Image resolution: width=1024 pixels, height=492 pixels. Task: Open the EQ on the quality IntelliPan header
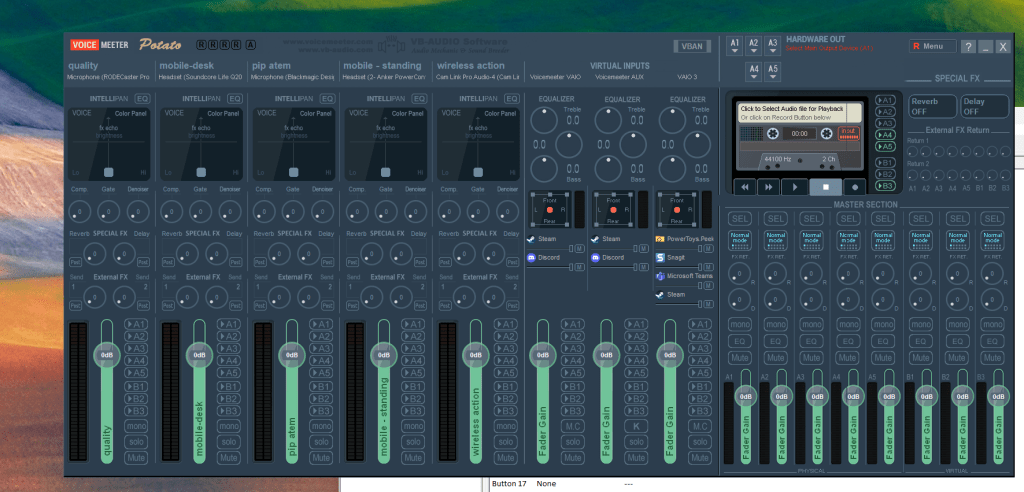[x=142, y=99]
